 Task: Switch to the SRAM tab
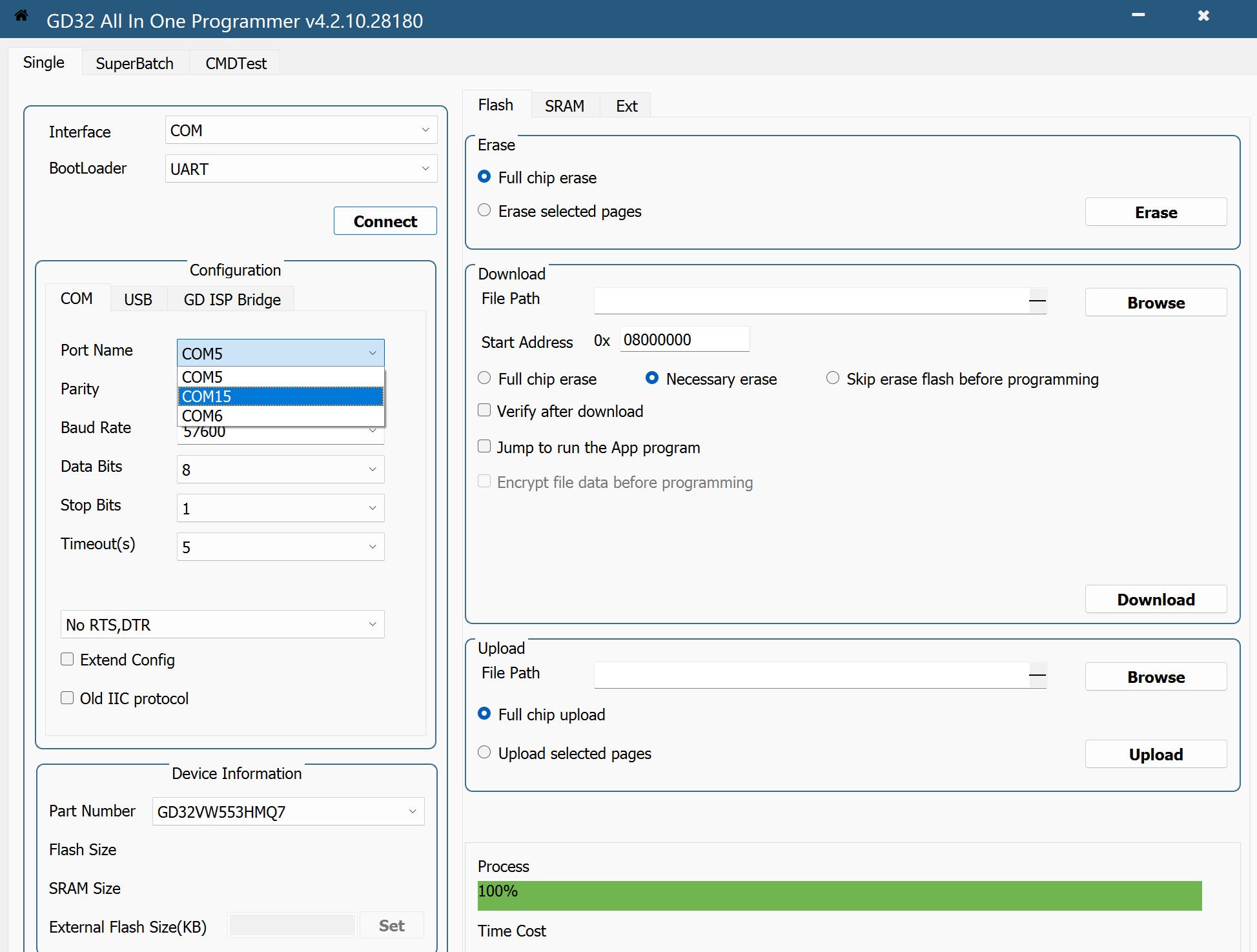click(x=564, y=106)
